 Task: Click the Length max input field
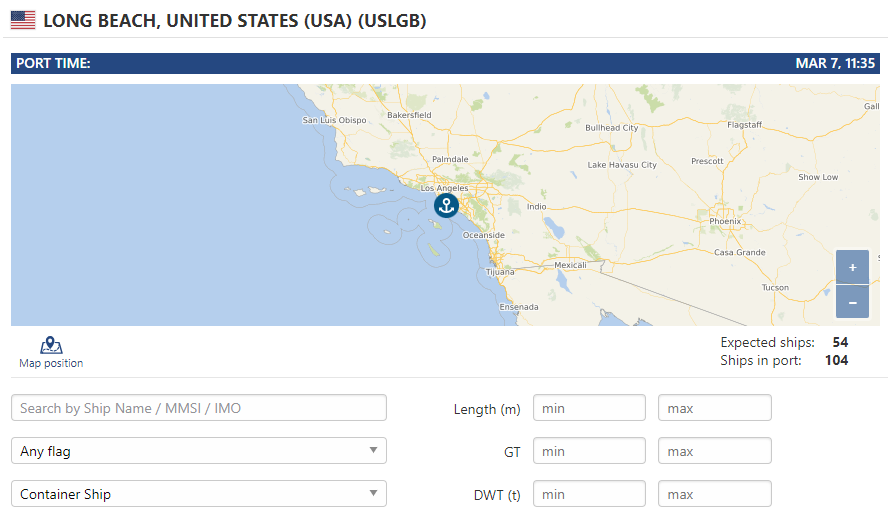tap(715, 408)
